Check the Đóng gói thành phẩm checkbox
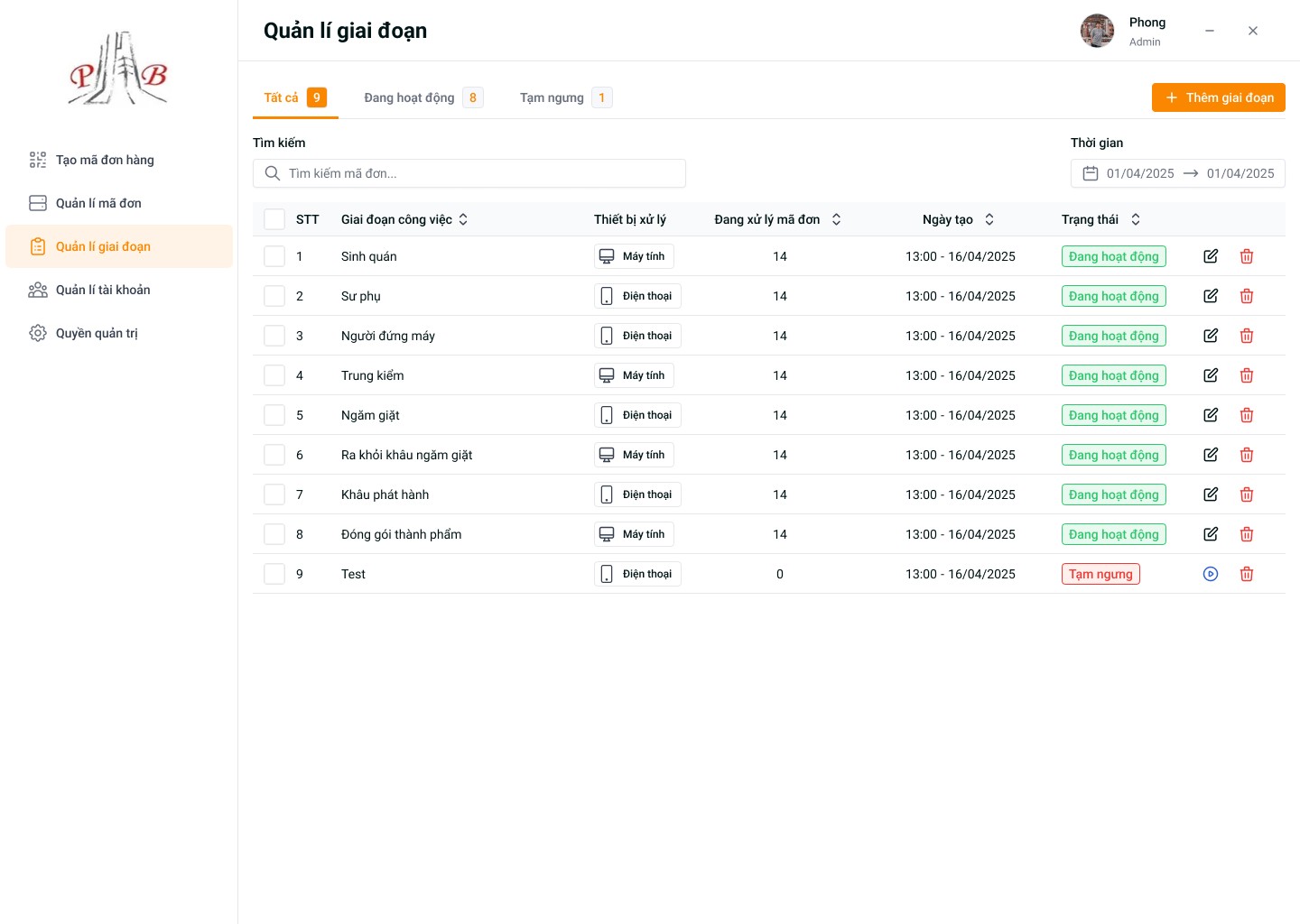1300x924 pixels. click(274, 534)
